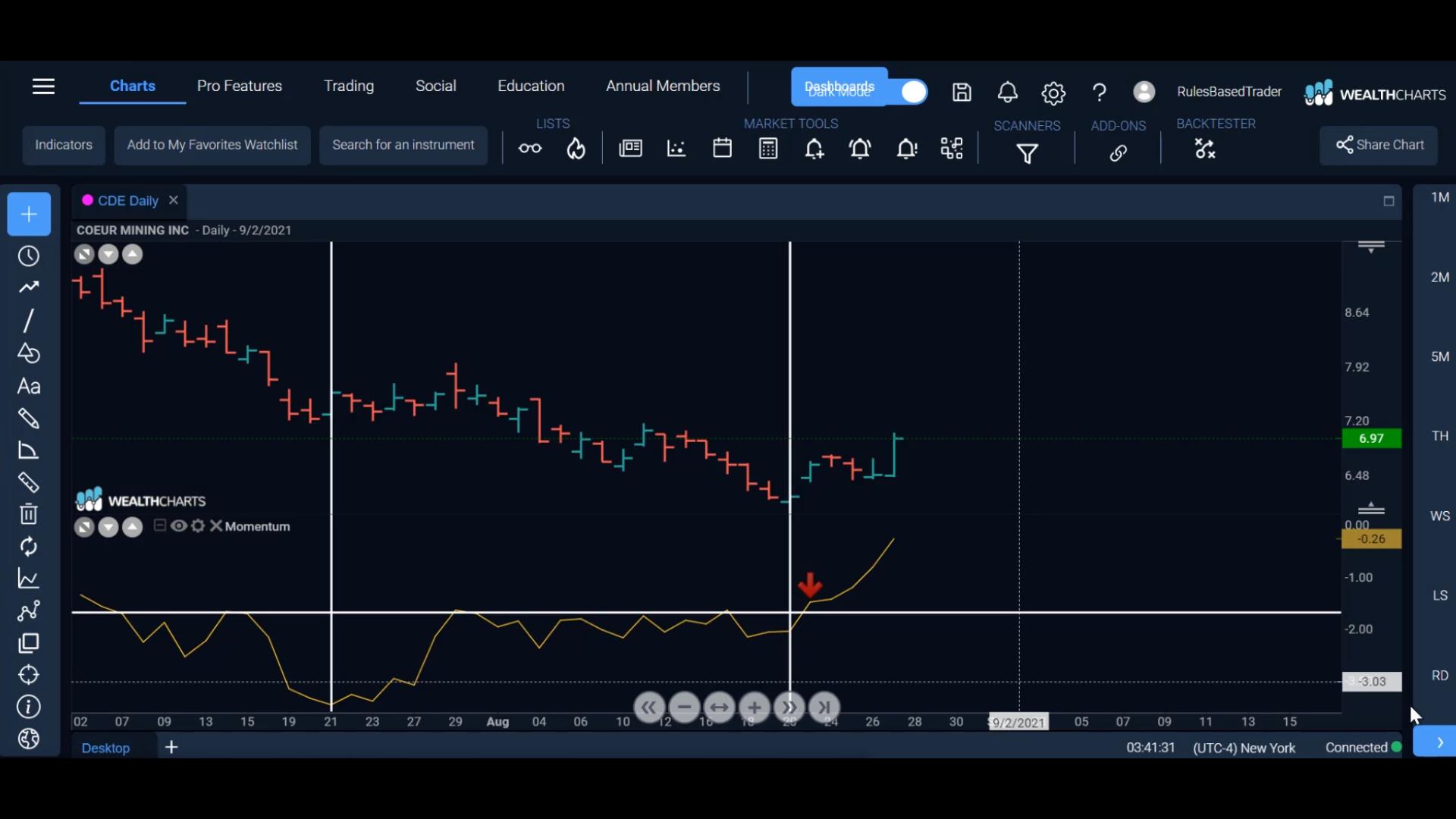Screen dimensions: 1456x819
Task: Open the hamburger main menu
Action: click(x=43, y=86)
